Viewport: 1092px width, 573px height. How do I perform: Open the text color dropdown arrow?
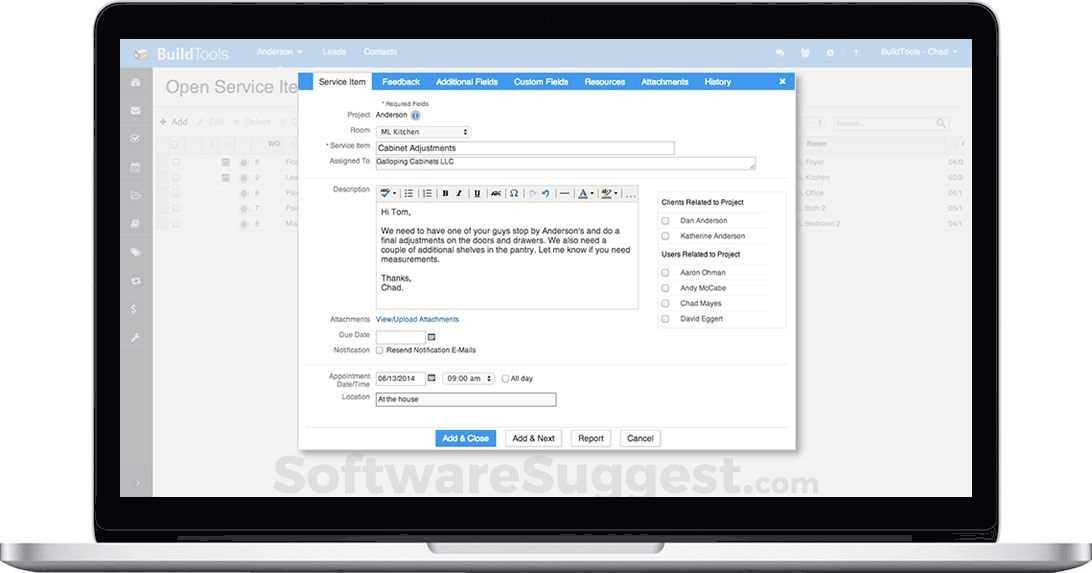pos(592,194)
